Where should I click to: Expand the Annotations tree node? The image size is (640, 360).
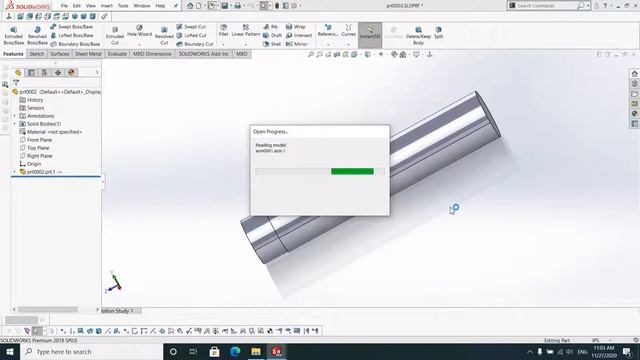(15, 116)
